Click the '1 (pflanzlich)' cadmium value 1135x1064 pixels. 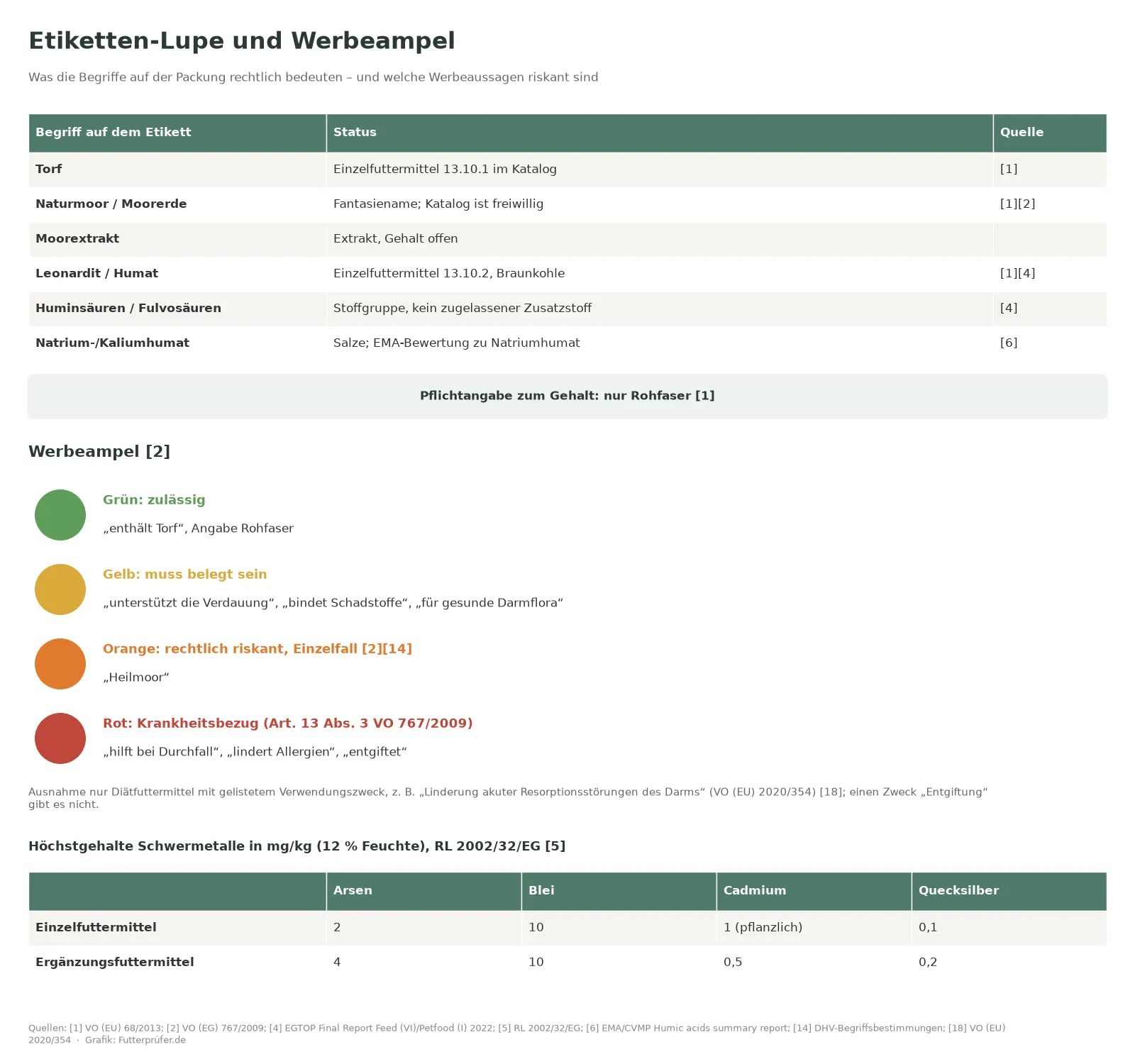(x=763, y=927)
